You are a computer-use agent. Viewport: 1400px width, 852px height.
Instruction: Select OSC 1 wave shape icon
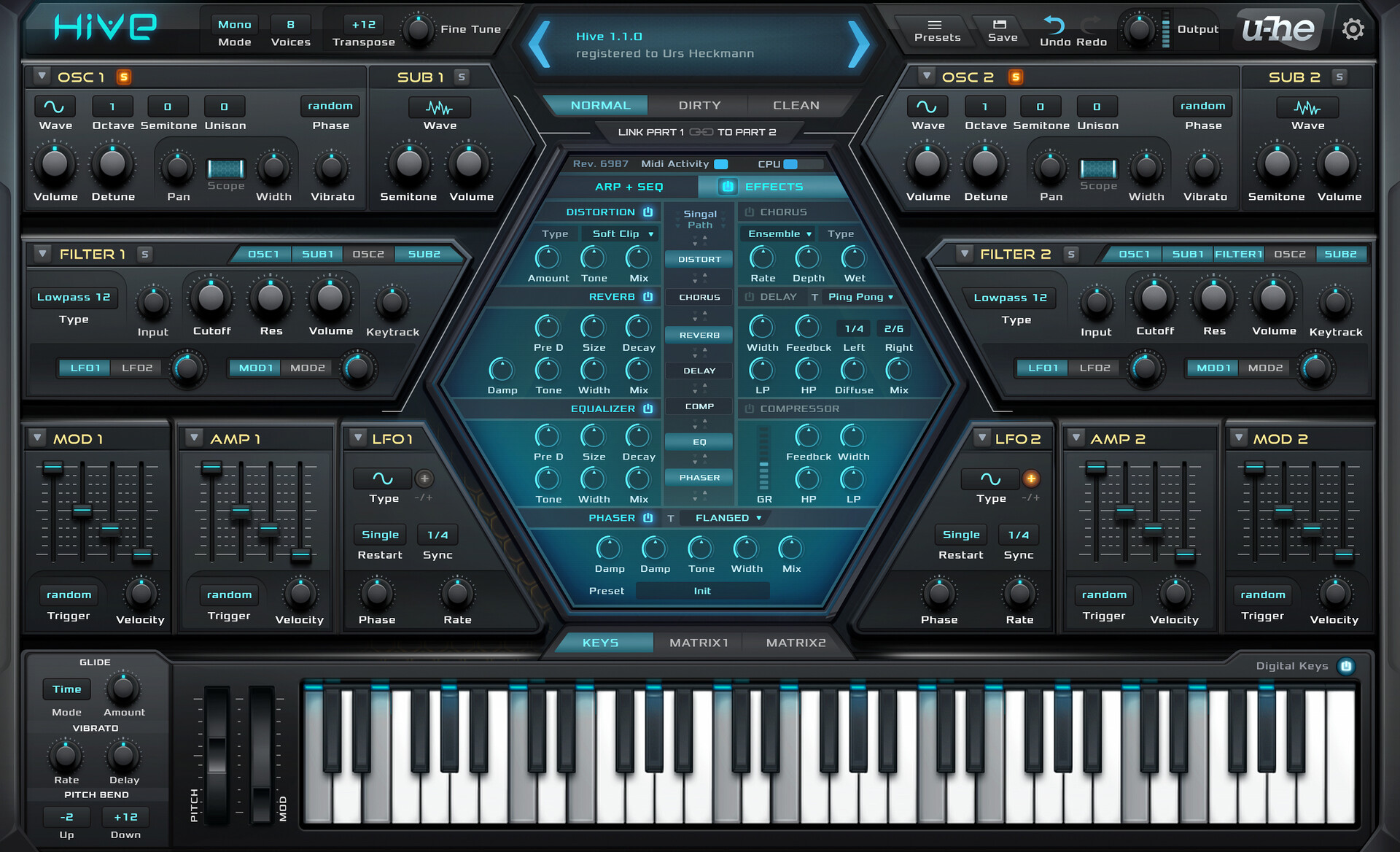coord(55,106)
